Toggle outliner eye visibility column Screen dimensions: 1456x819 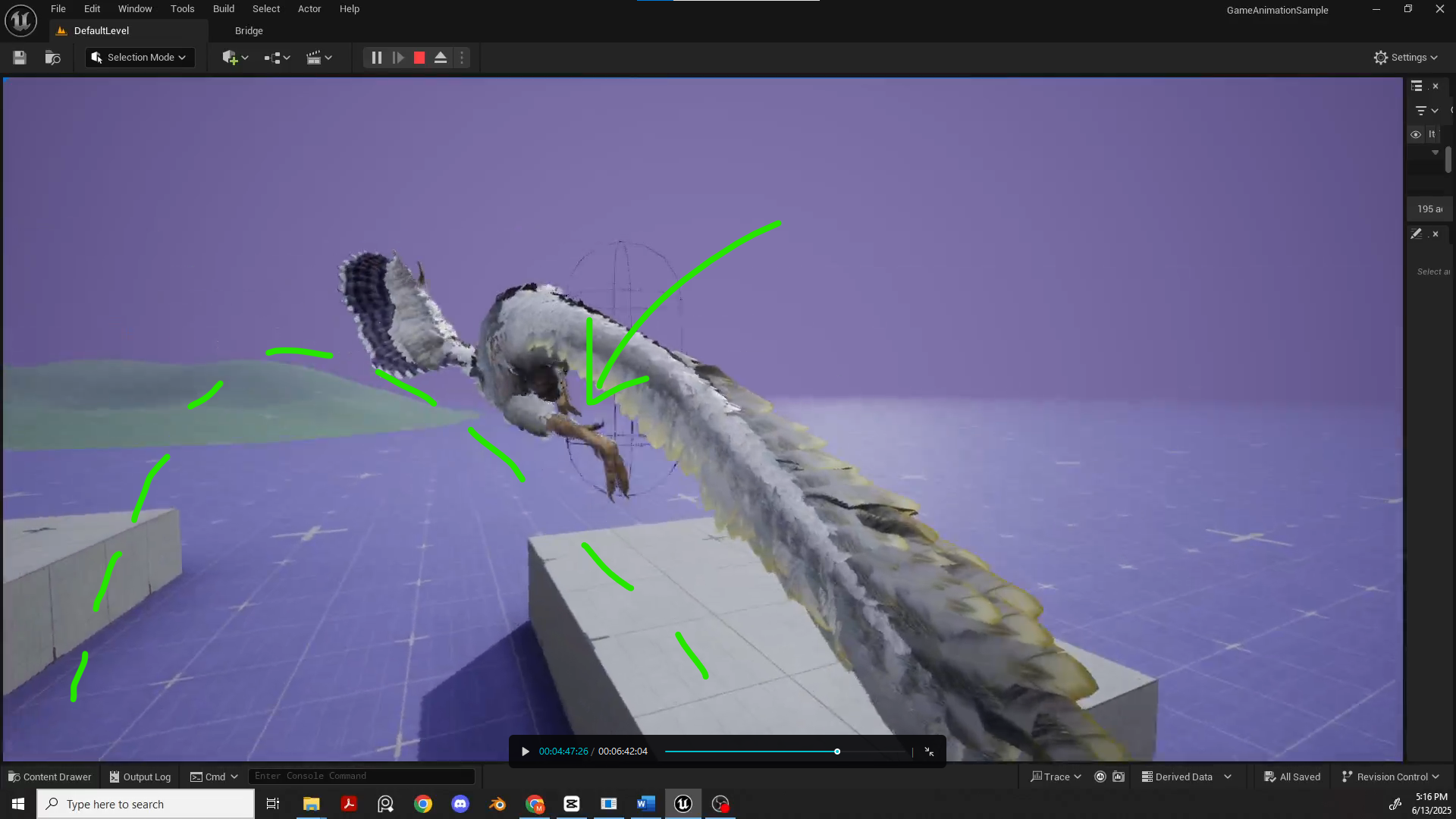pos(1416,134)
